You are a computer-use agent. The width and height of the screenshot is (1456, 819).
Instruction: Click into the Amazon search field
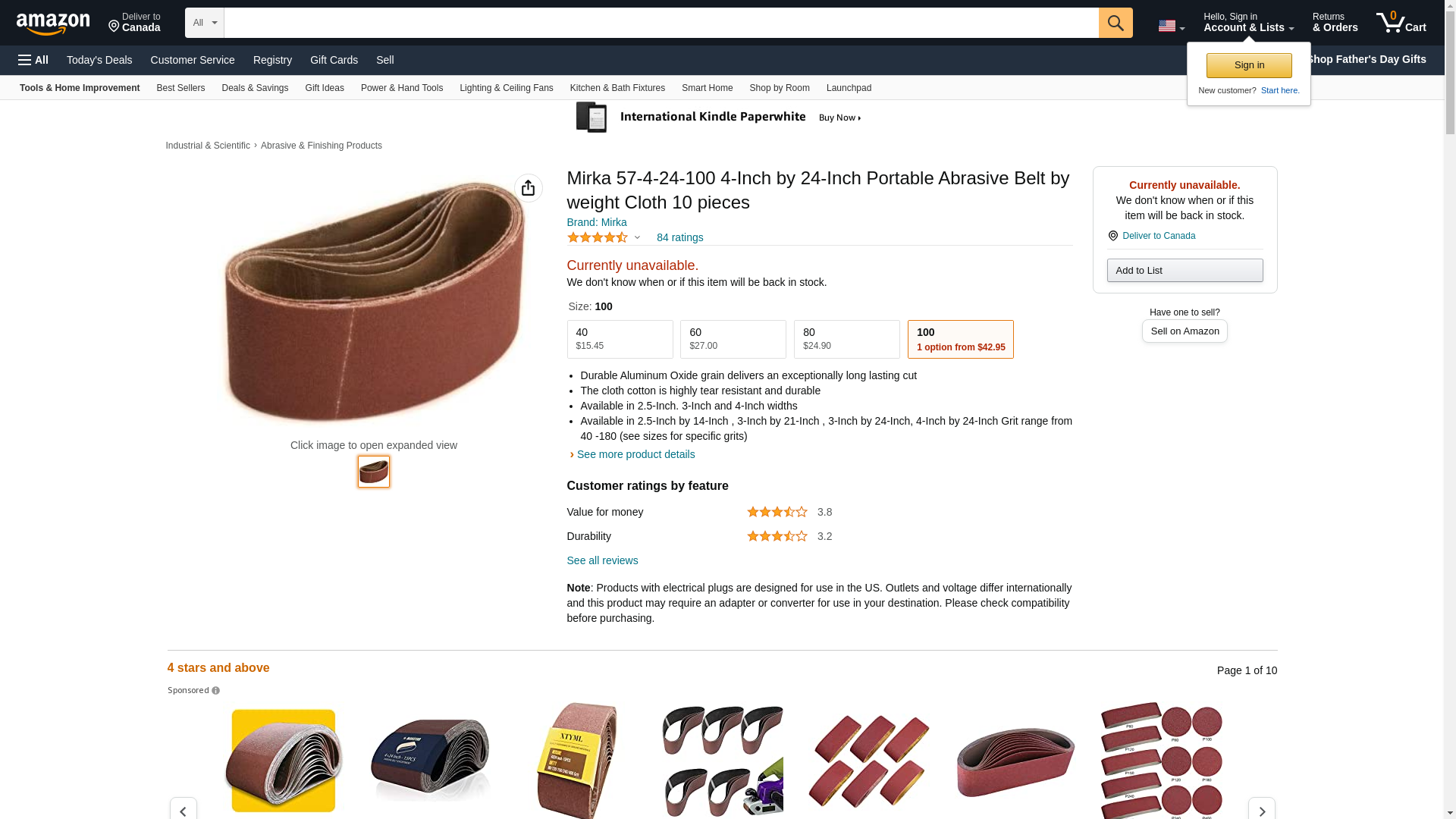click(x=661, y=23)
